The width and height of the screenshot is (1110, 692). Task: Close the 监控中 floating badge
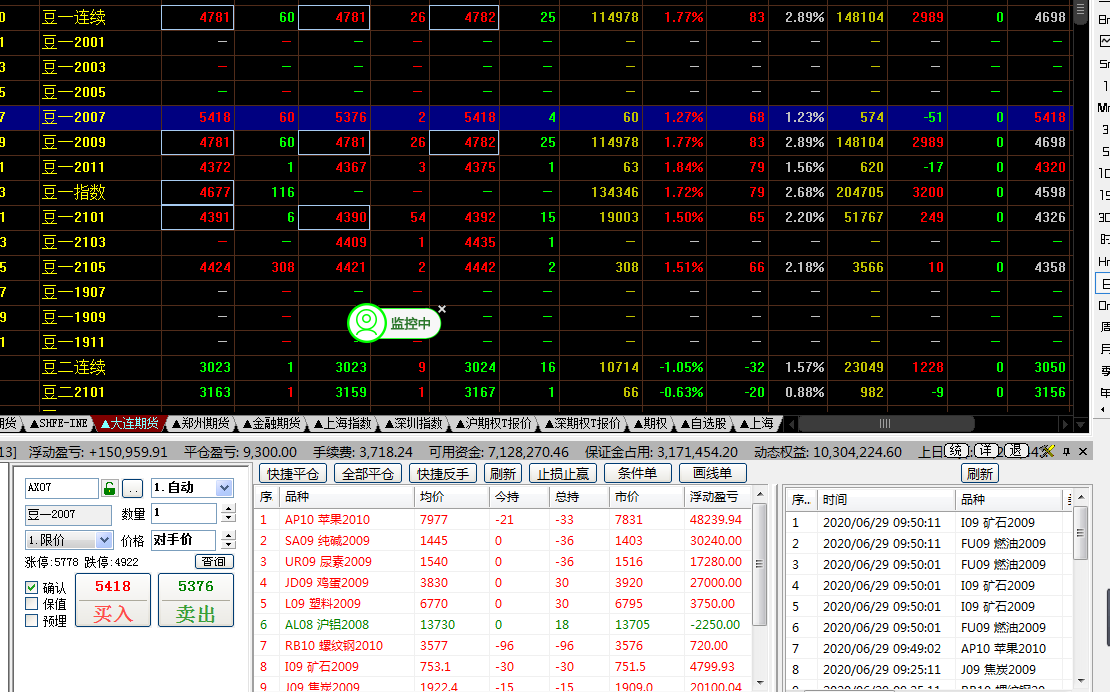(442, 309)
